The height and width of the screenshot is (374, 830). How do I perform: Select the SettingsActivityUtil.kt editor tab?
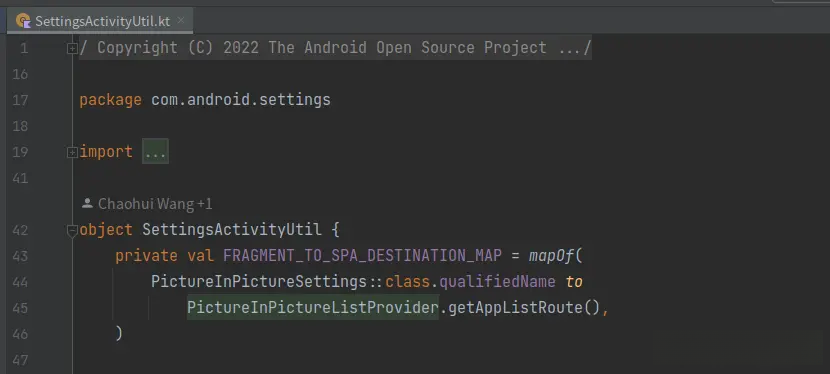[x=100, y=21]
